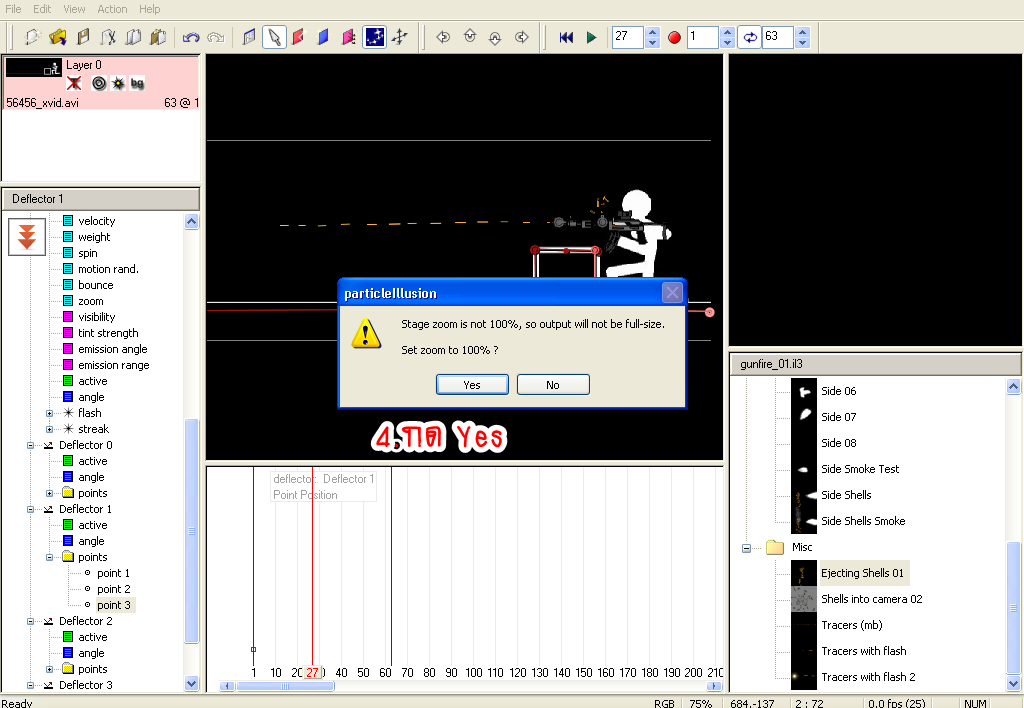The image size is (1024, 708).
Task: Click the green Play button
Action: tap(592, 37)
